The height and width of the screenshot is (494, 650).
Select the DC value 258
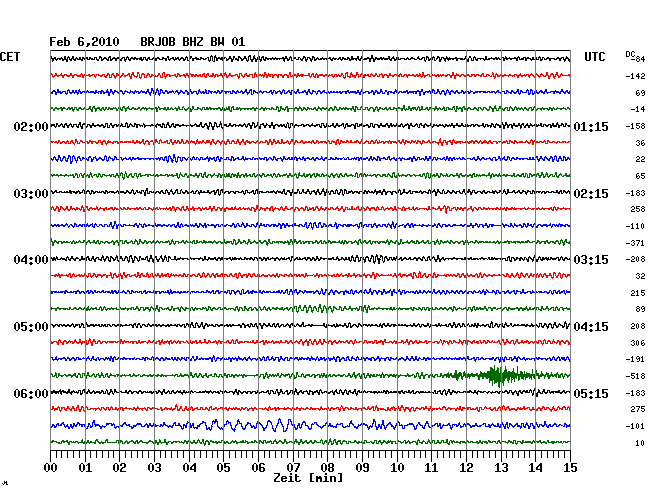click(638, 210)
